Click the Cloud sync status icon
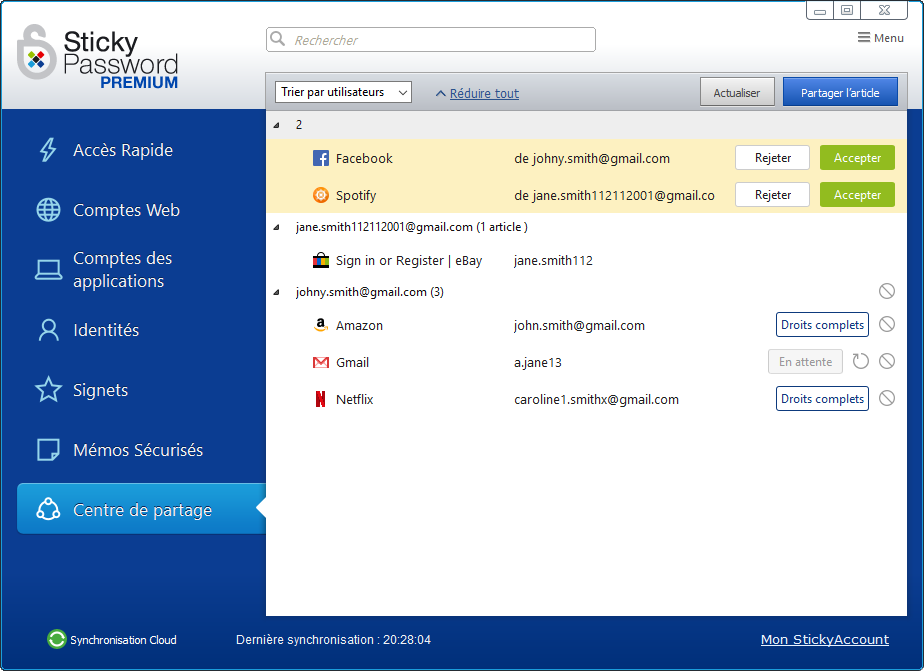The image size is (924, 671). pyautogui.click(x=57, y=639)
